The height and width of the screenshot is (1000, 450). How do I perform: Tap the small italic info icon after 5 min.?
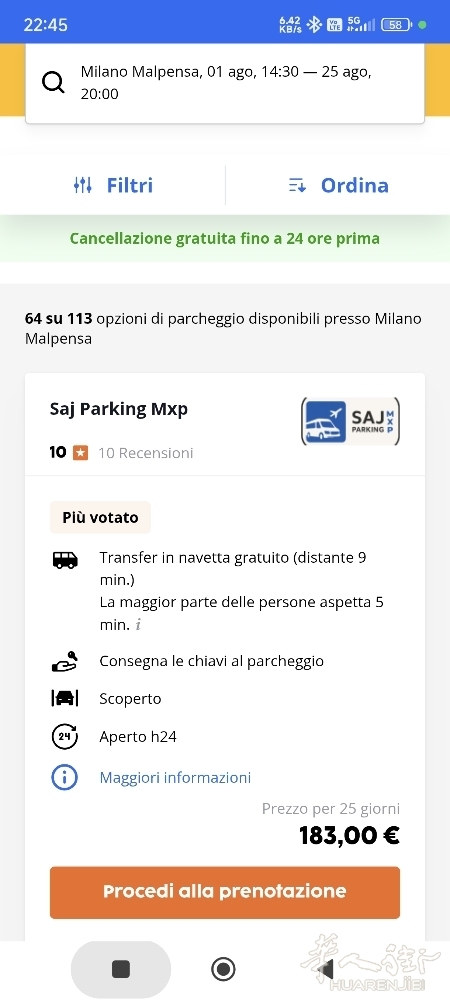[138, 626]
